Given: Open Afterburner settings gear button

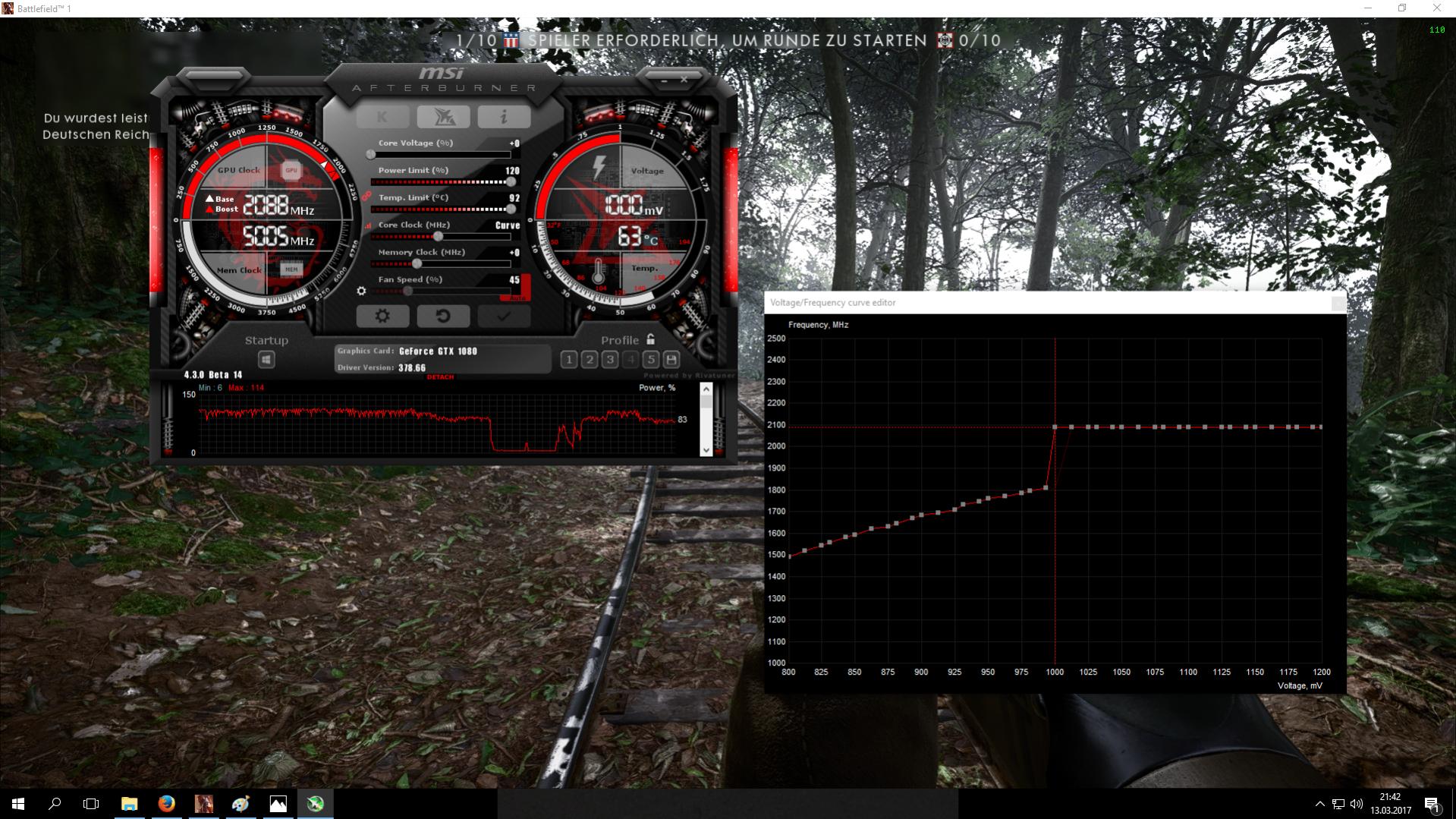Looking at the screenshot, I should click(x=382, y=316).
